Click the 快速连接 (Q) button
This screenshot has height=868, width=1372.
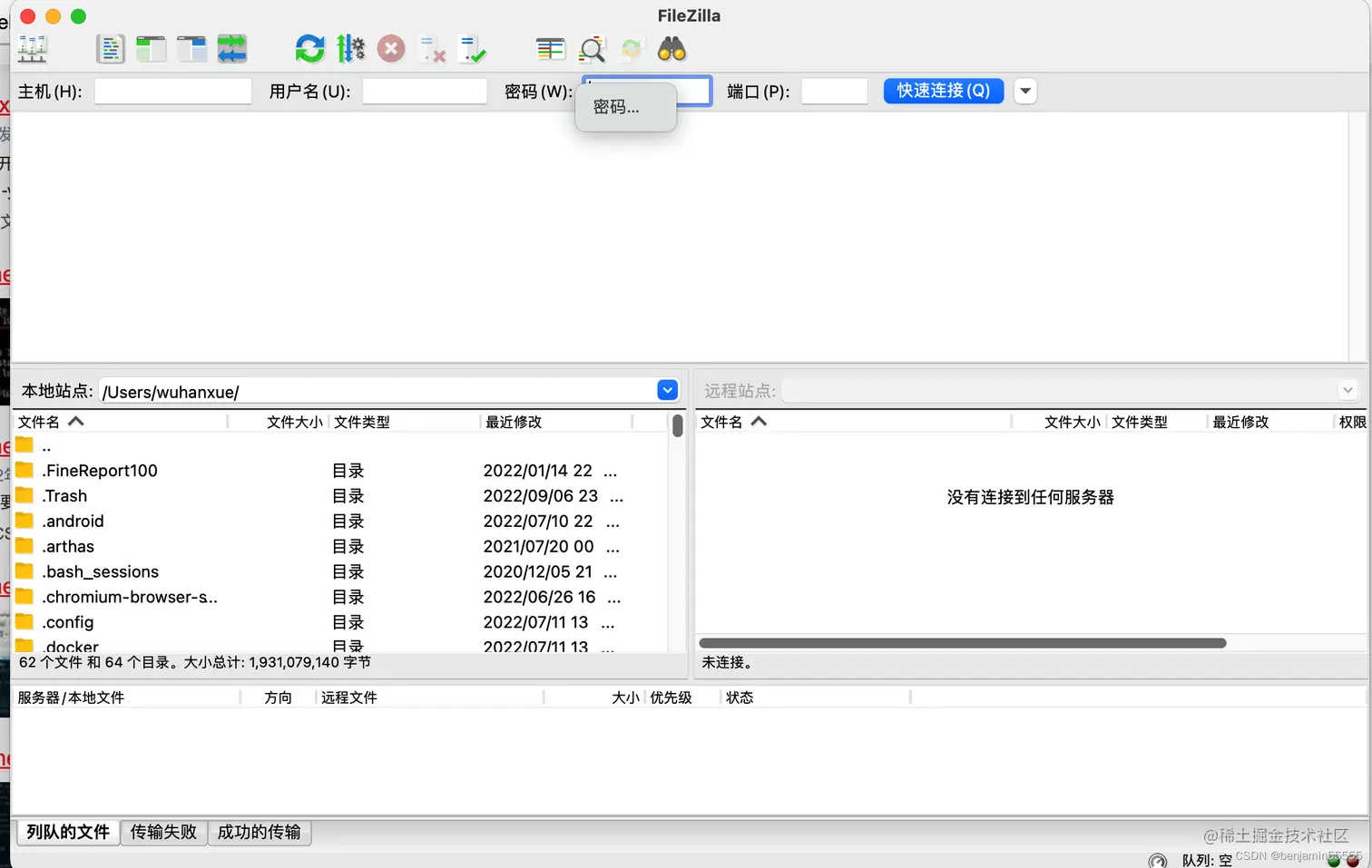point(944,91)
